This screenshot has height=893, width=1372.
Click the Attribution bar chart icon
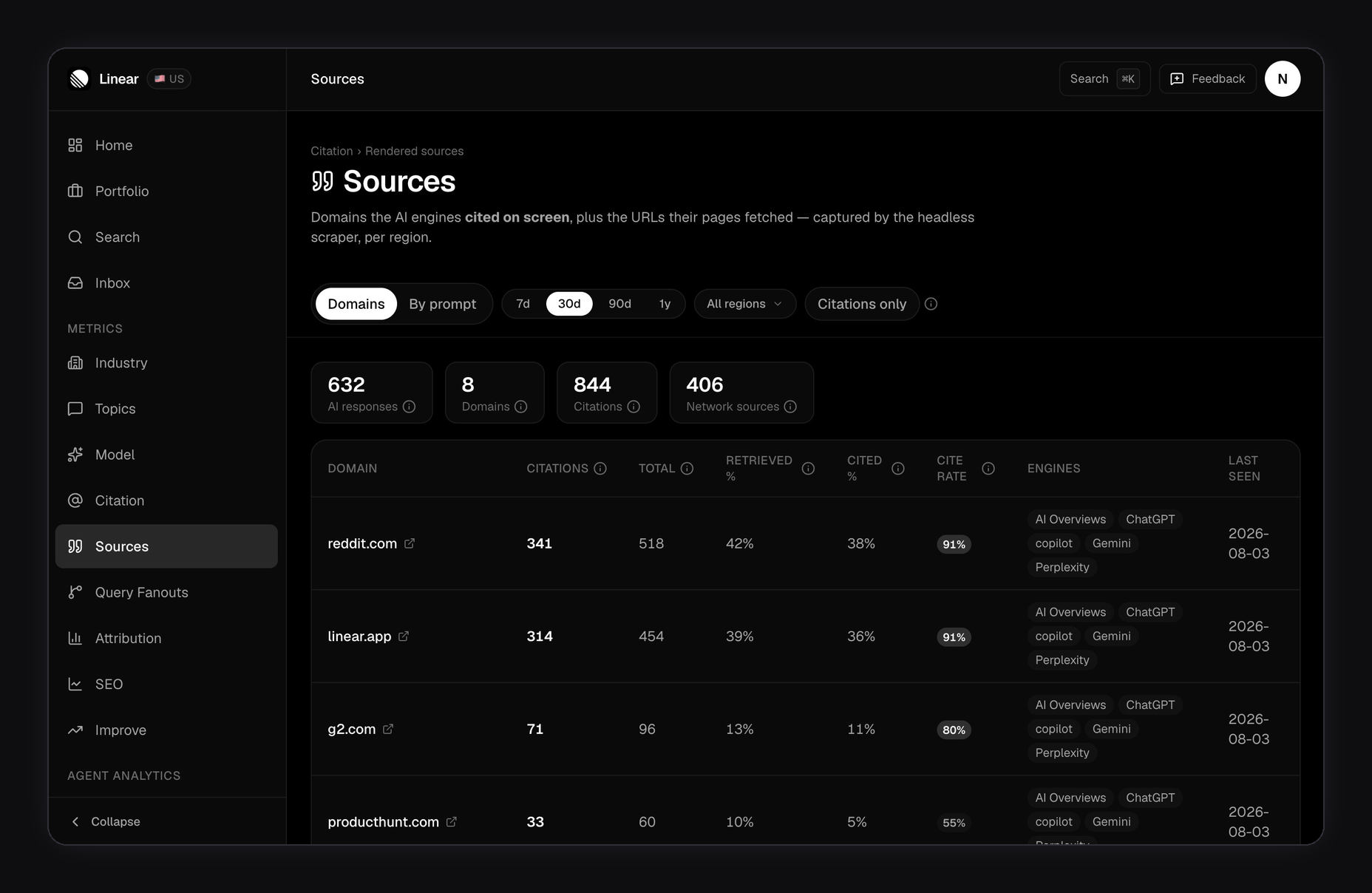(75, 637)
